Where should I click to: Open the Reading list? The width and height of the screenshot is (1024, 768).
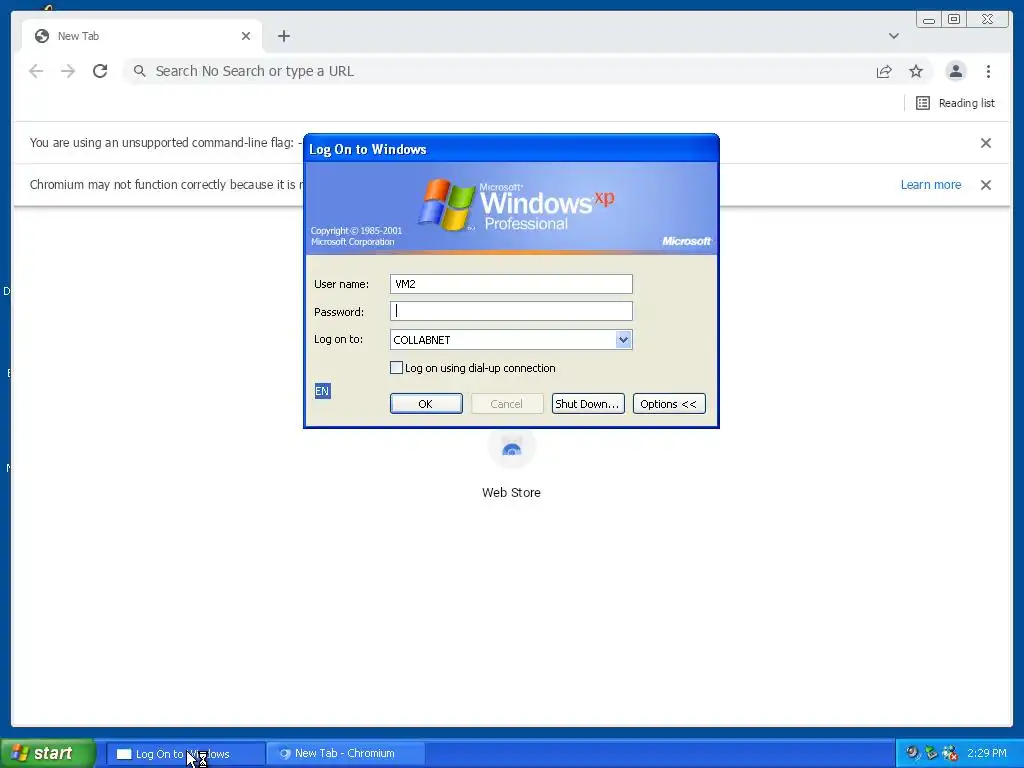(x=955, y=103)
